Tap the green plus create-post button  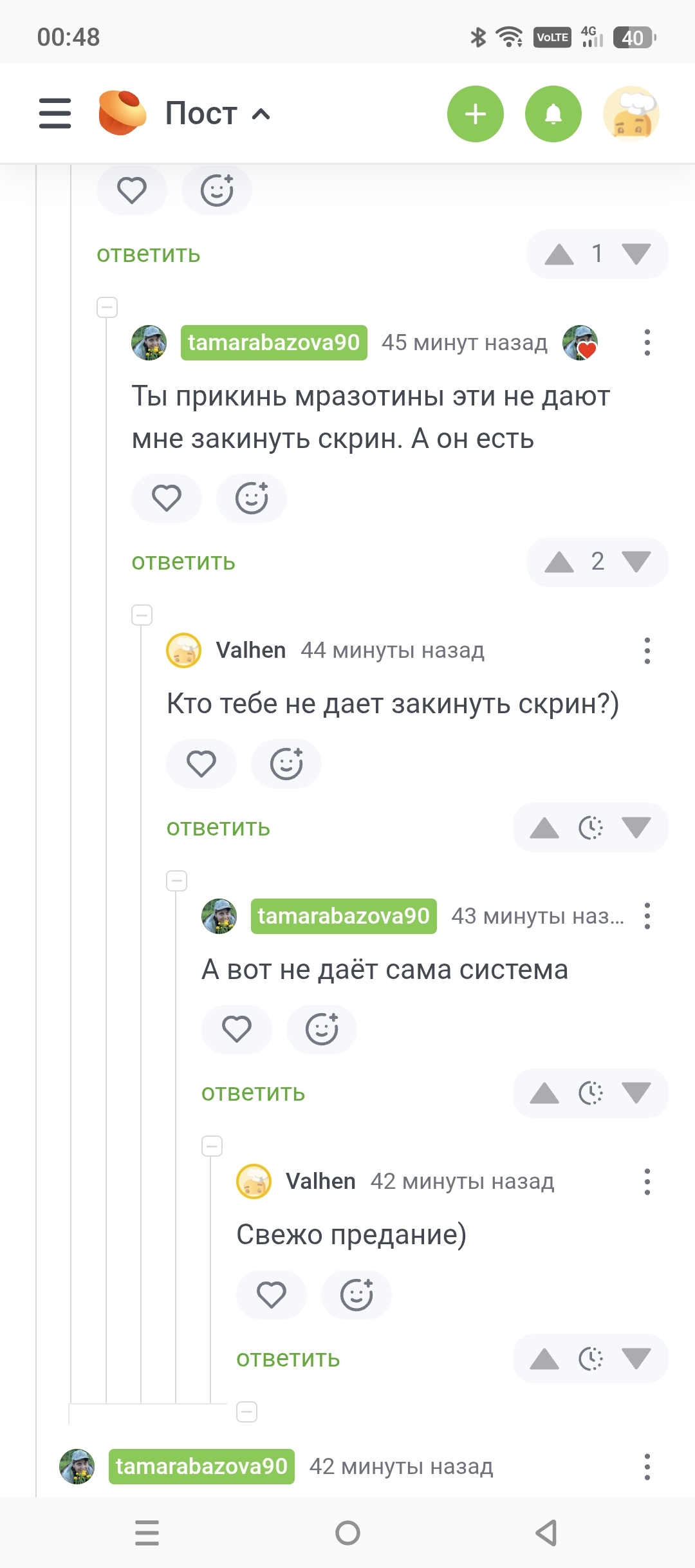476,114
